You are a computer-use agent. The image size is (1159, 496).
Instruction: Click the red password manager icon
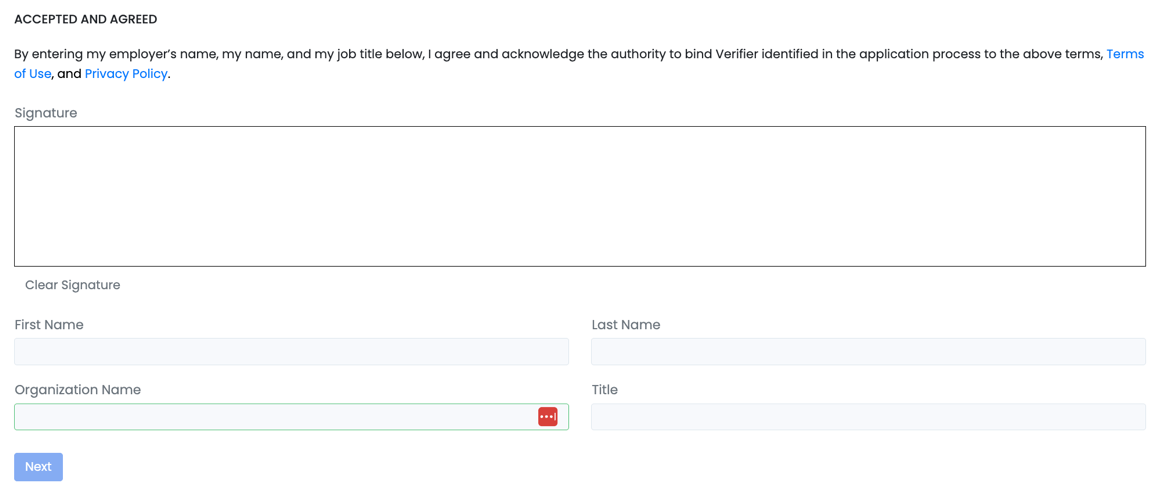click(547, 417)
